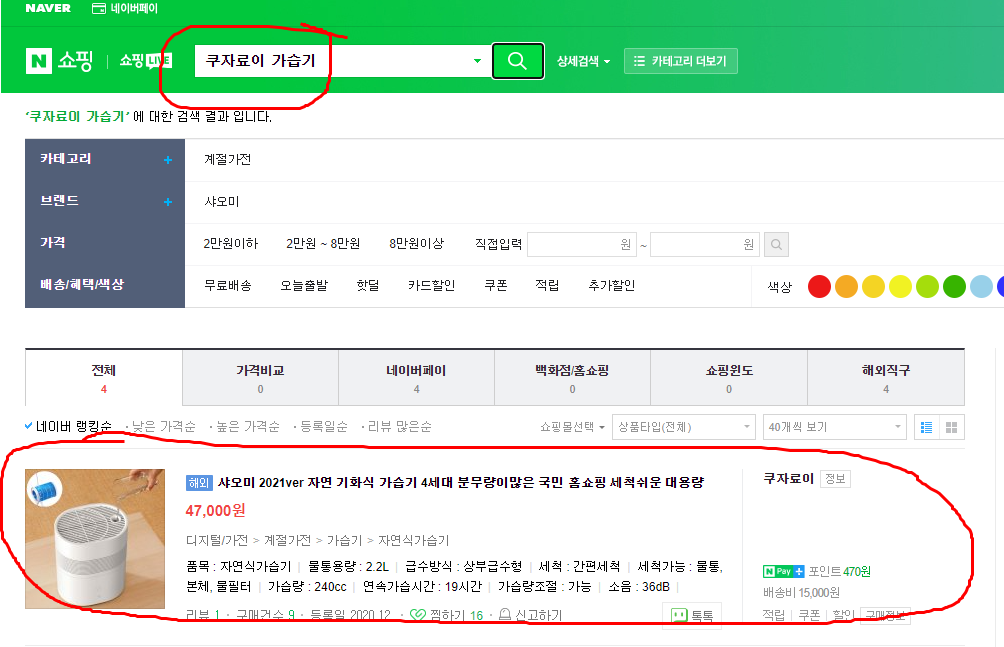Click the 신고하기 siren icon
1004x647 pixels.
pyautogui.click(x=505, y=615)
